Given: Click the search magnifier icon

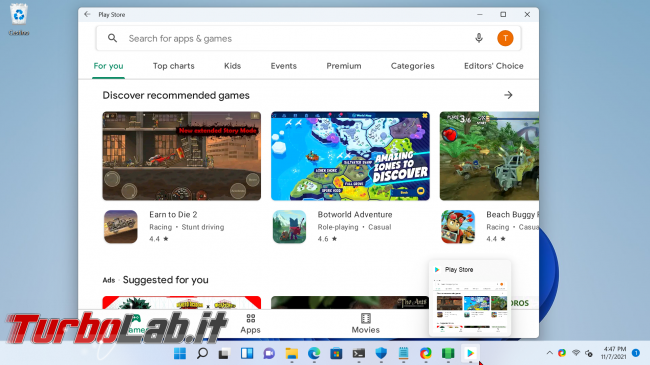Looking at the screenshot, I should point(112,38).
